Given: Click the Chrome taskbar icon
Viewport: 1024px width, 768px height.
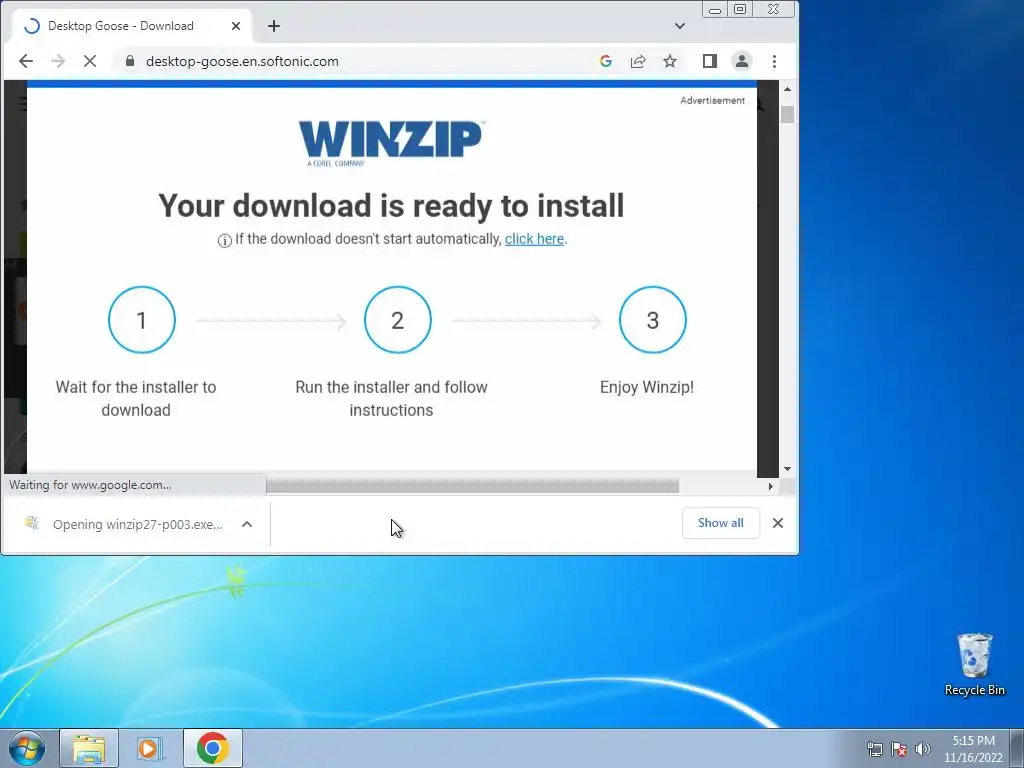Looking at the screenshot, I should tap(212, 748).
